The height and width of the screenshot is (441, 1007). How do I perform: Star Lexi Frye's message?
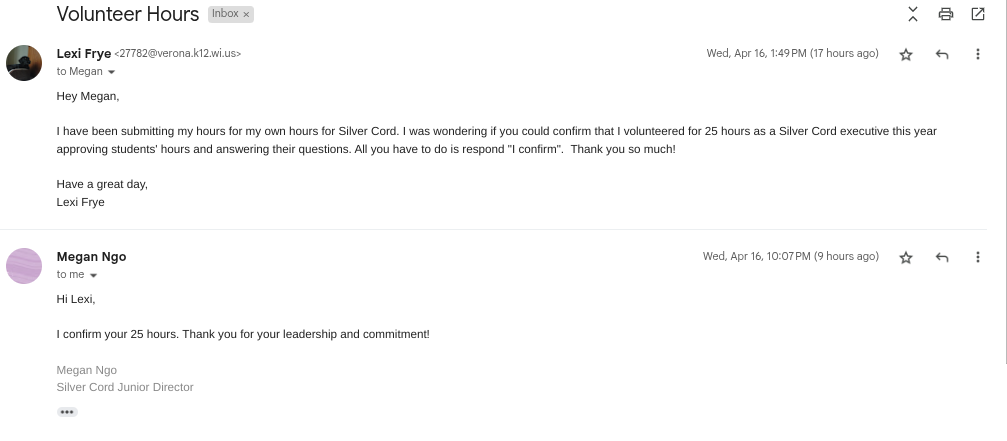tap(906, 55)
